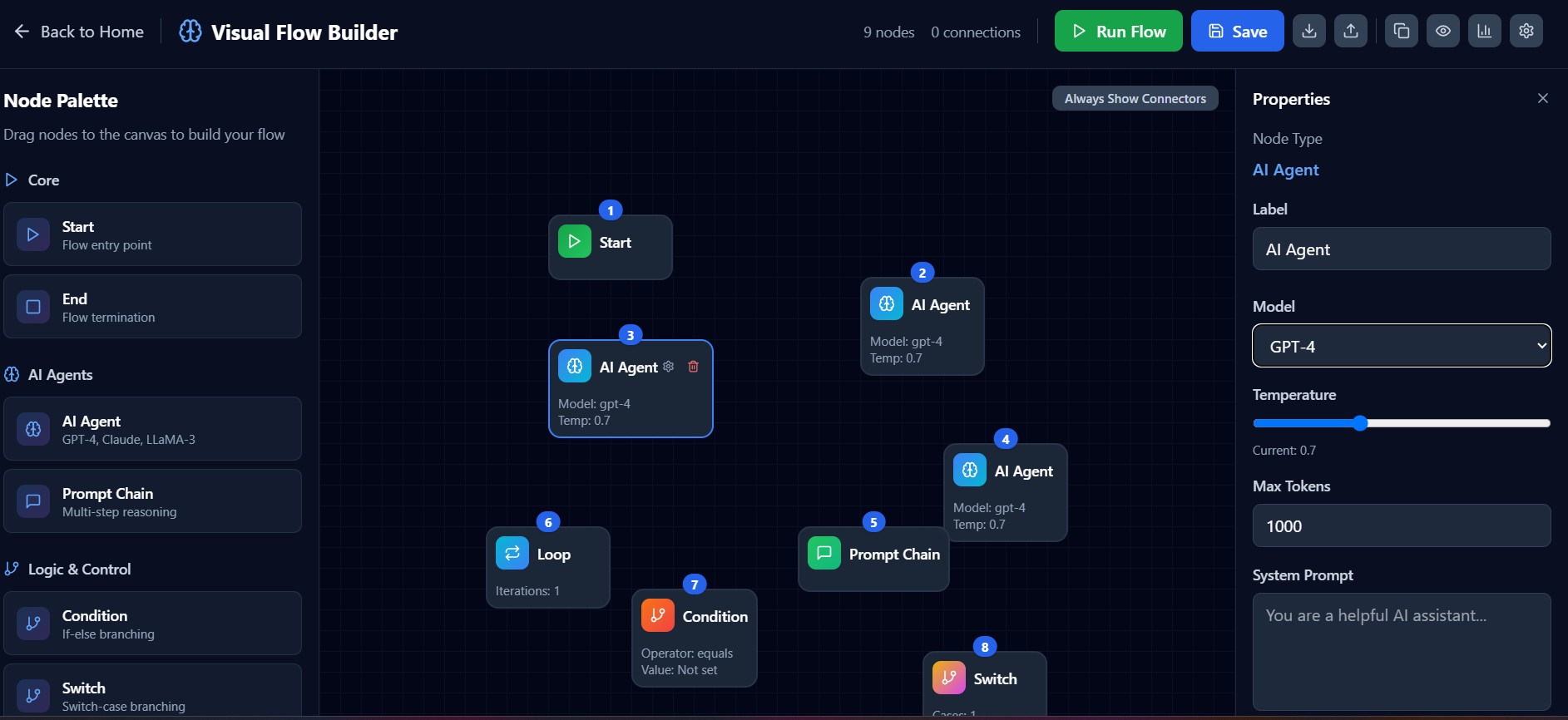This screenshot has width=1568, height=720.
Task: Click the download icon in header toolbar
Action: click(1309, 31)
